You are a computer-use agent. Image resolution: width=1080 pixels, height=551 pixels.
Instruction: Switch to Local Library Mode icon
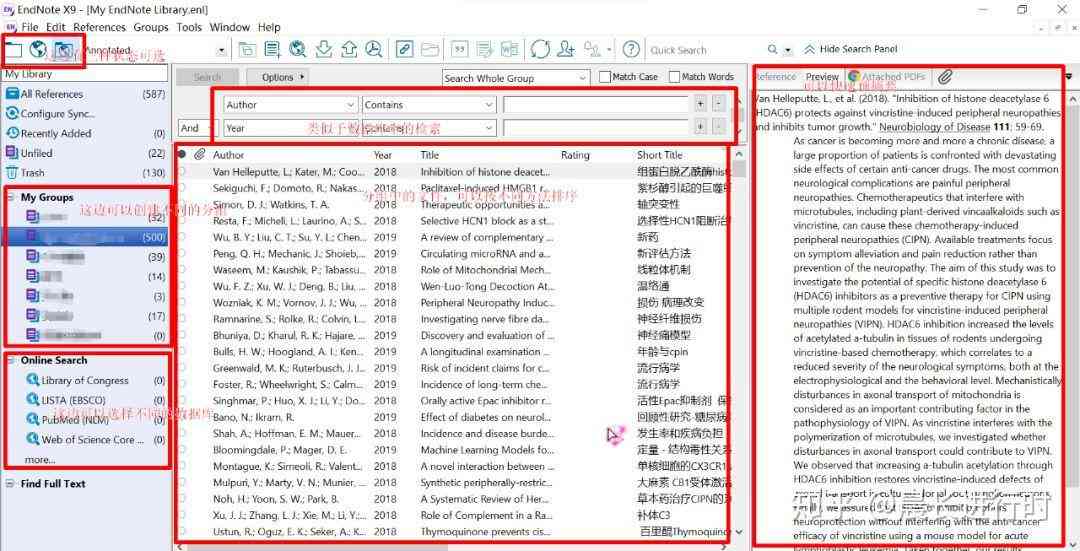pos(13,50)
